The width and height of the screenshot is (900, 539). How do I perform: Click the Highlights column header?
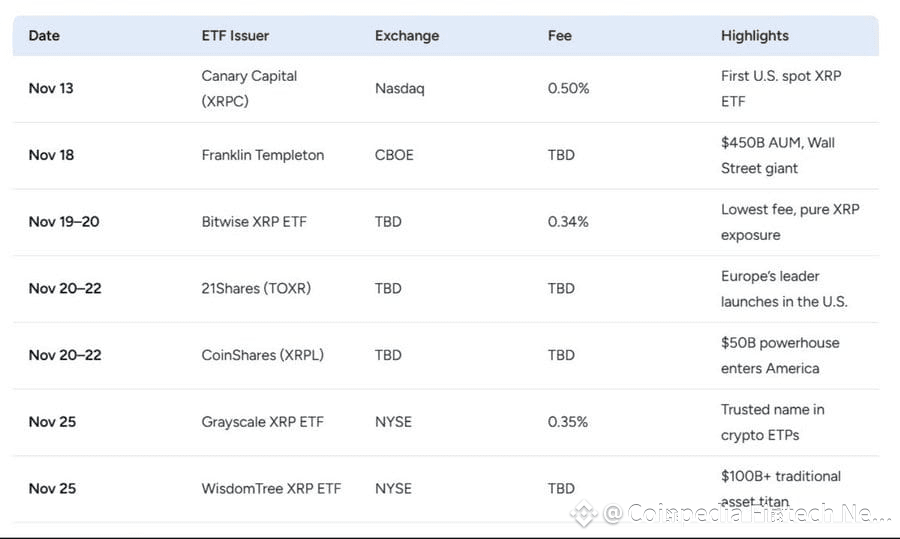pos(755,35)
